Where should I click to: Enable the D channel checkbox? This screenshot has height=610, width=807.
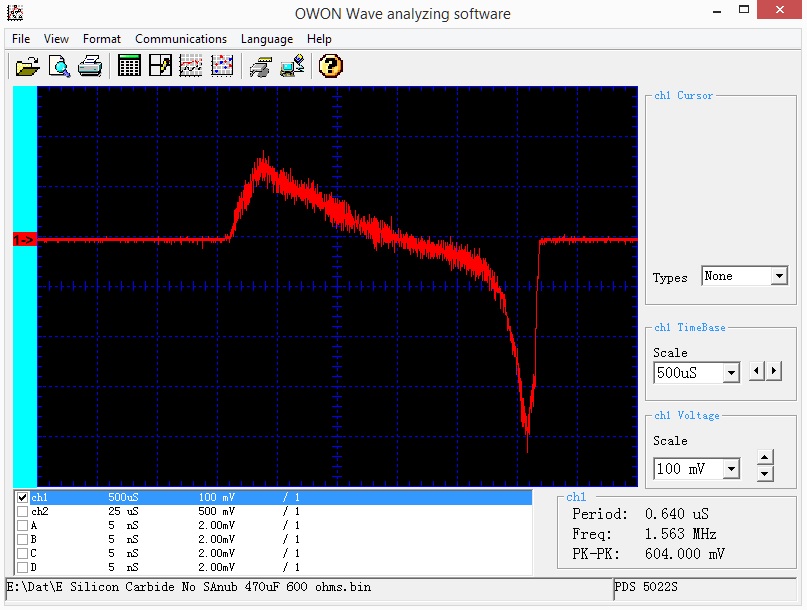22,567
